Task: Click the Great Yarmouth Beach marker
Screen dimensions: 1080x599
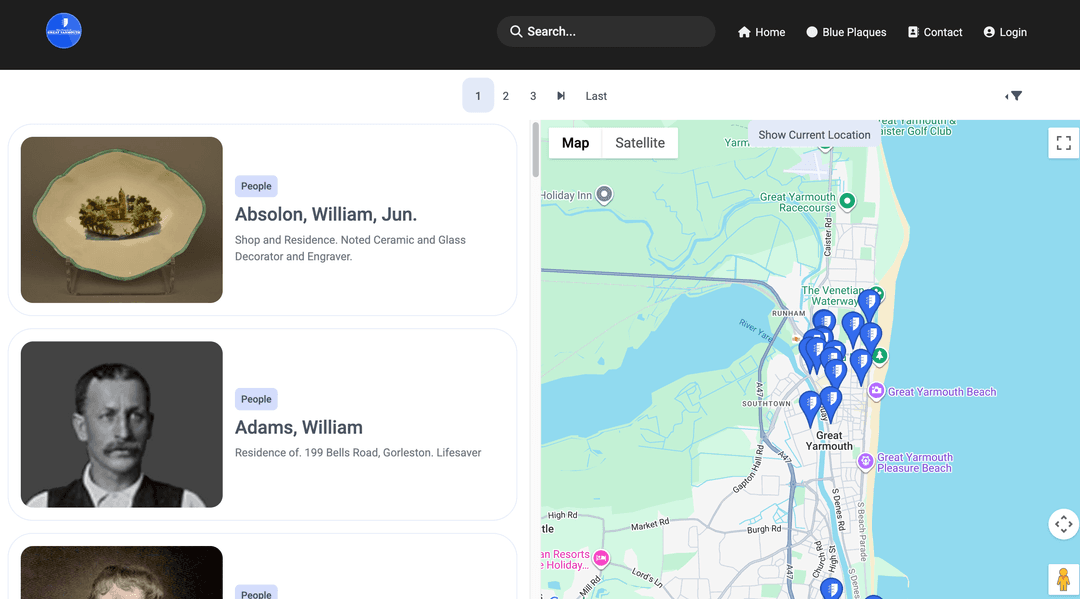Action: 875,391
